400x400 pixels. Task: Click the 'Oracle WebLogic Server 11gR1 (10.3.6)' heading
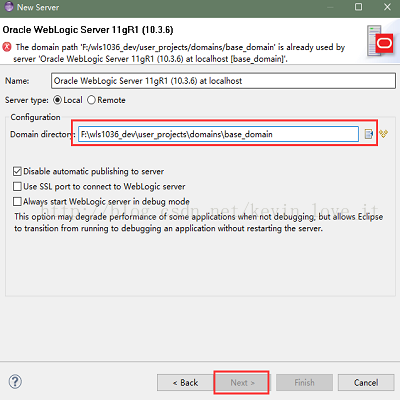click(x=88, y=30)
